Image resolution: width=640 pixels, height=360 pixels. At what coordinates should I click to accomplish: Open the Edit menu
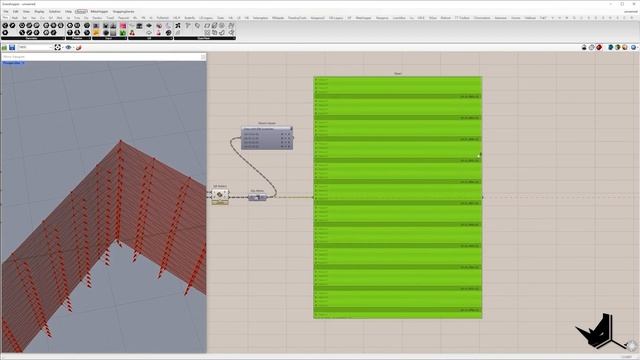click(16, 11)
